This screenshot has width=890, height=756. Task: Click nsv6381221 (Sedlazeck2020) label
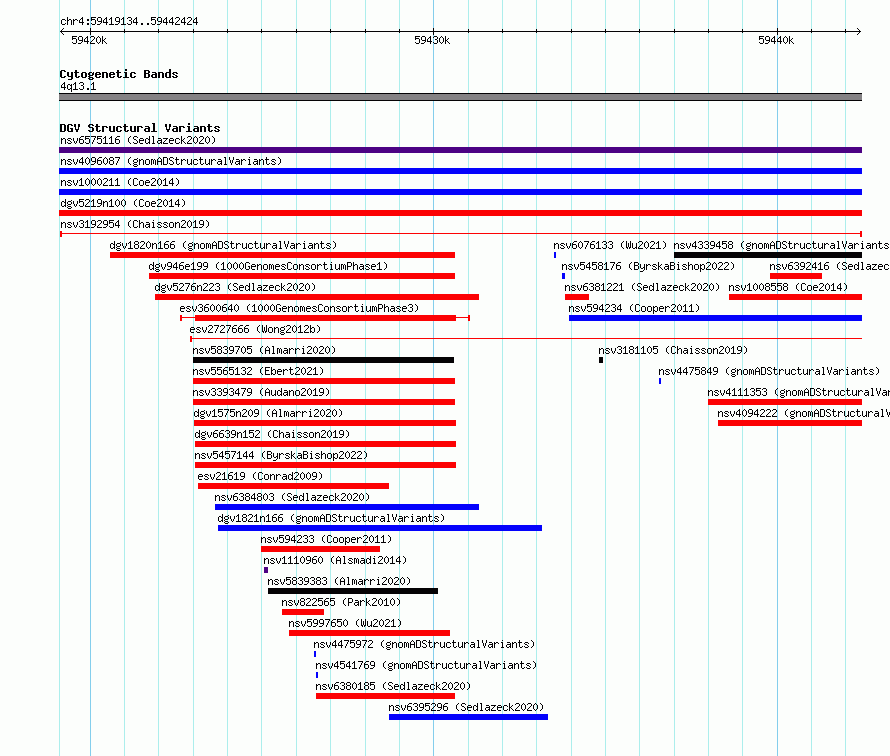[641, 287]
